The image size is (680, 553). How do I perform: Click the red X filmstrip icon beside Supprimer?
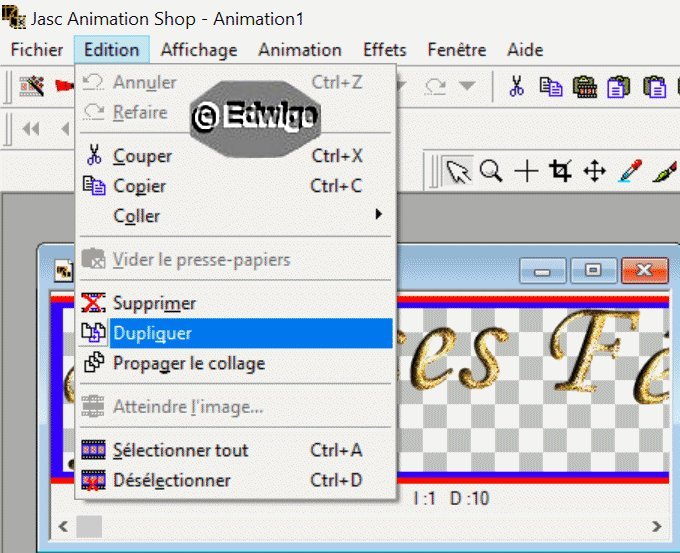[x=93, y=303]
